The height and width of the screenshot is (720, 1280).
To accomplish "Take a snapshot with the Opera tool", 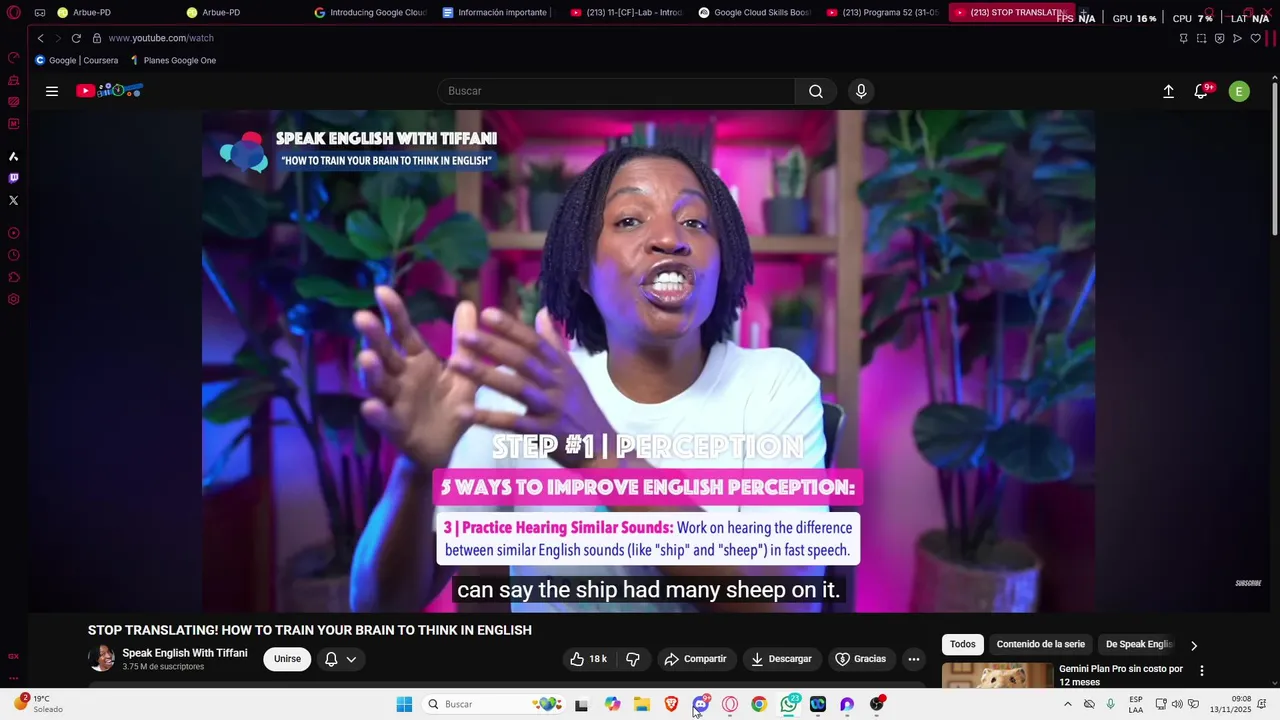I will (x=1201, y=38).
